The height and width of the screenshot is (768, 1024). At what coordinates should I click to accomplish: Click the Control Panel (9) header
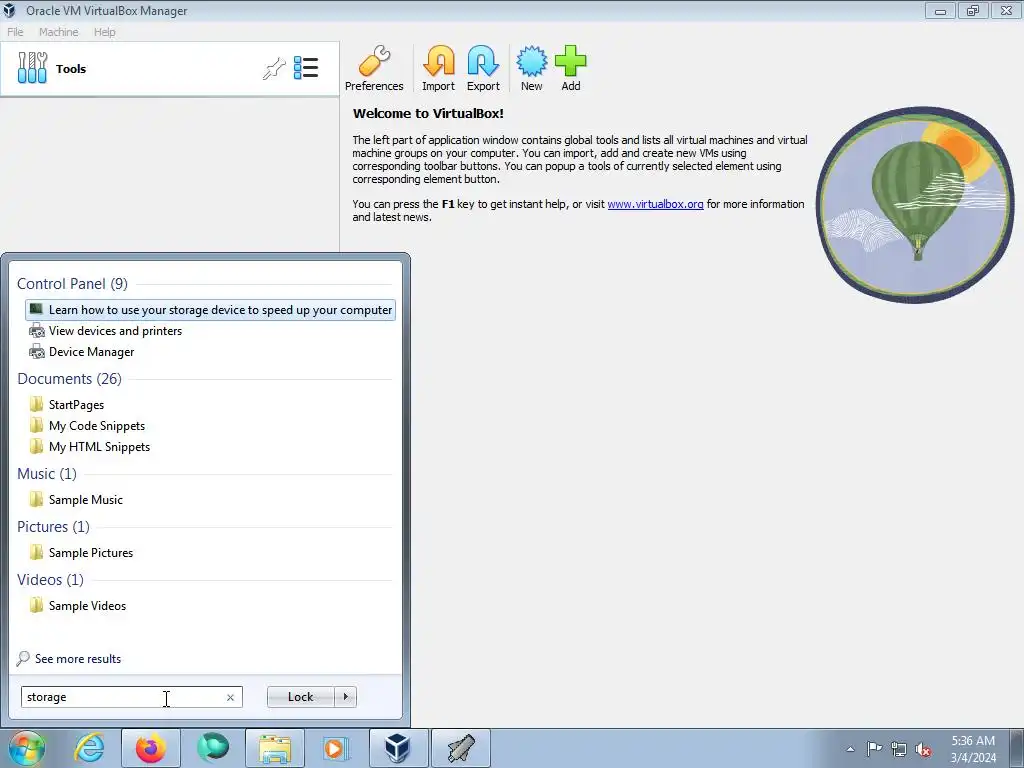72,283
